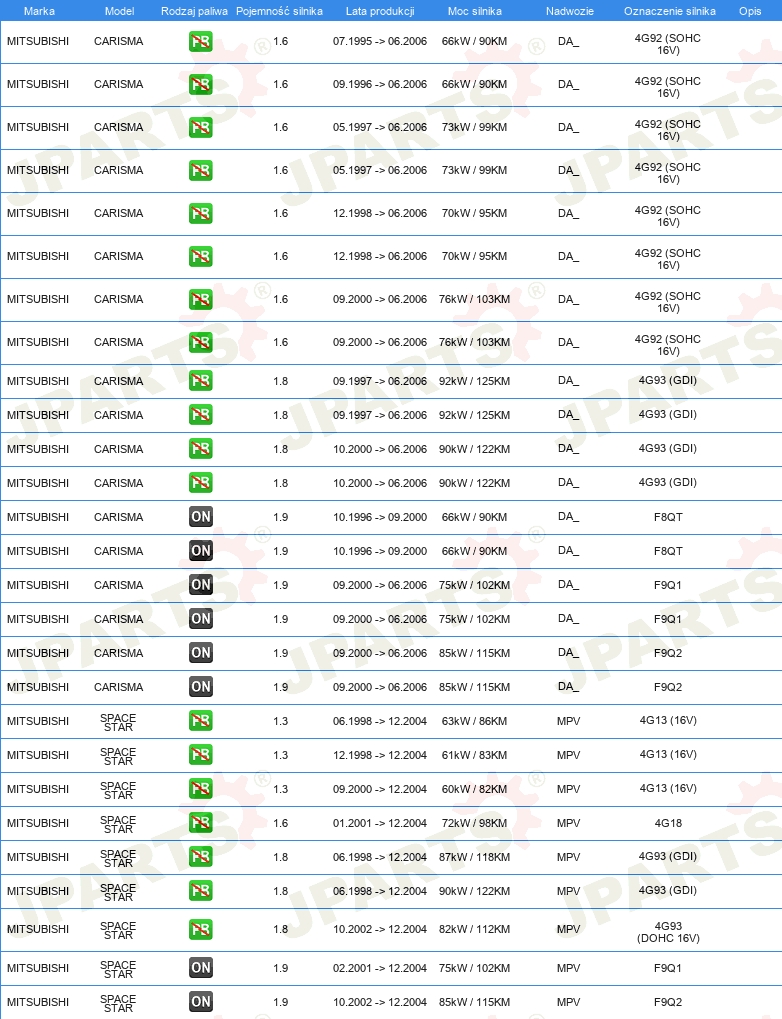Click the Lata produkcji column header
The width and height of the screenshot is (782, 1019).
[x=380, y=11]
